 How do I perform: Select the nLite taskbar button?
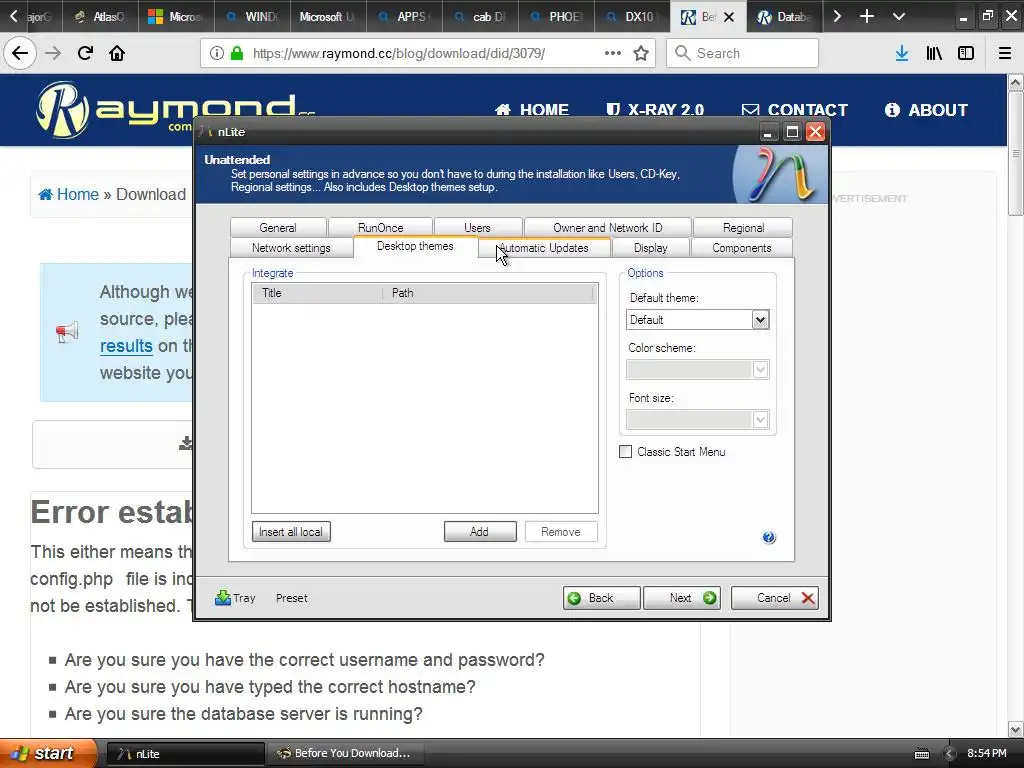[x=185, y=754]
